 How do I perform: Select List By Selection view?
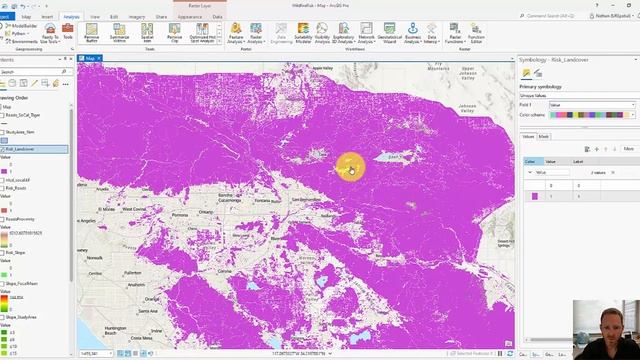[23, 84]
